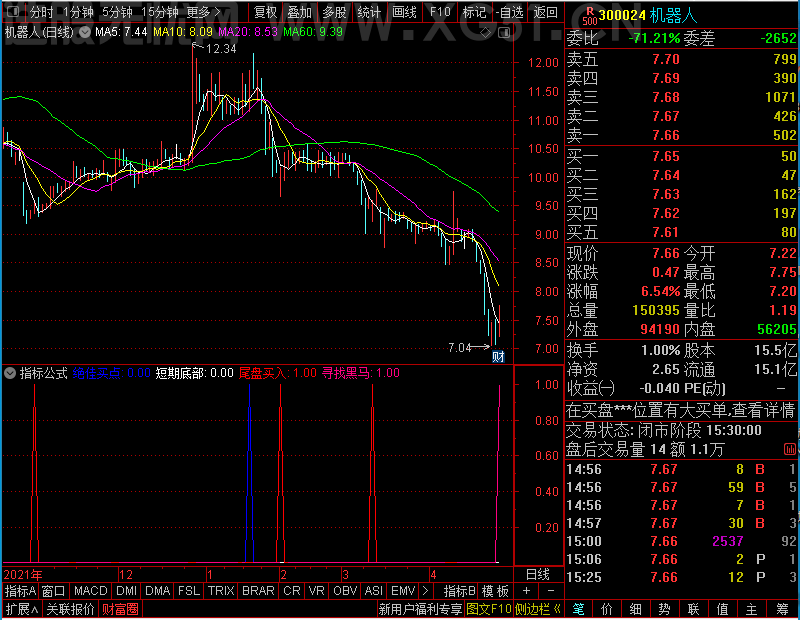This screenshot has height=620, width=800.
Task: Select the 5分钟 timeframe
Action: point(117,12)
